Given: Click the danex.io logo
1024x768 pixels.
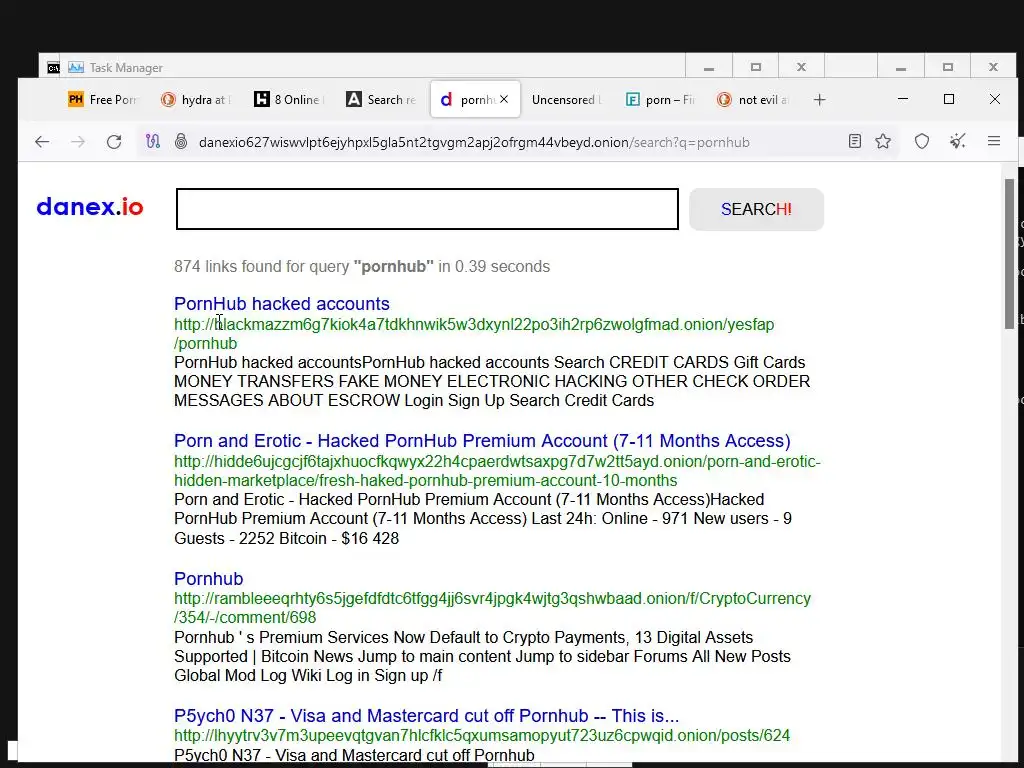Looking at the screenshot, I should click(90, 207).
